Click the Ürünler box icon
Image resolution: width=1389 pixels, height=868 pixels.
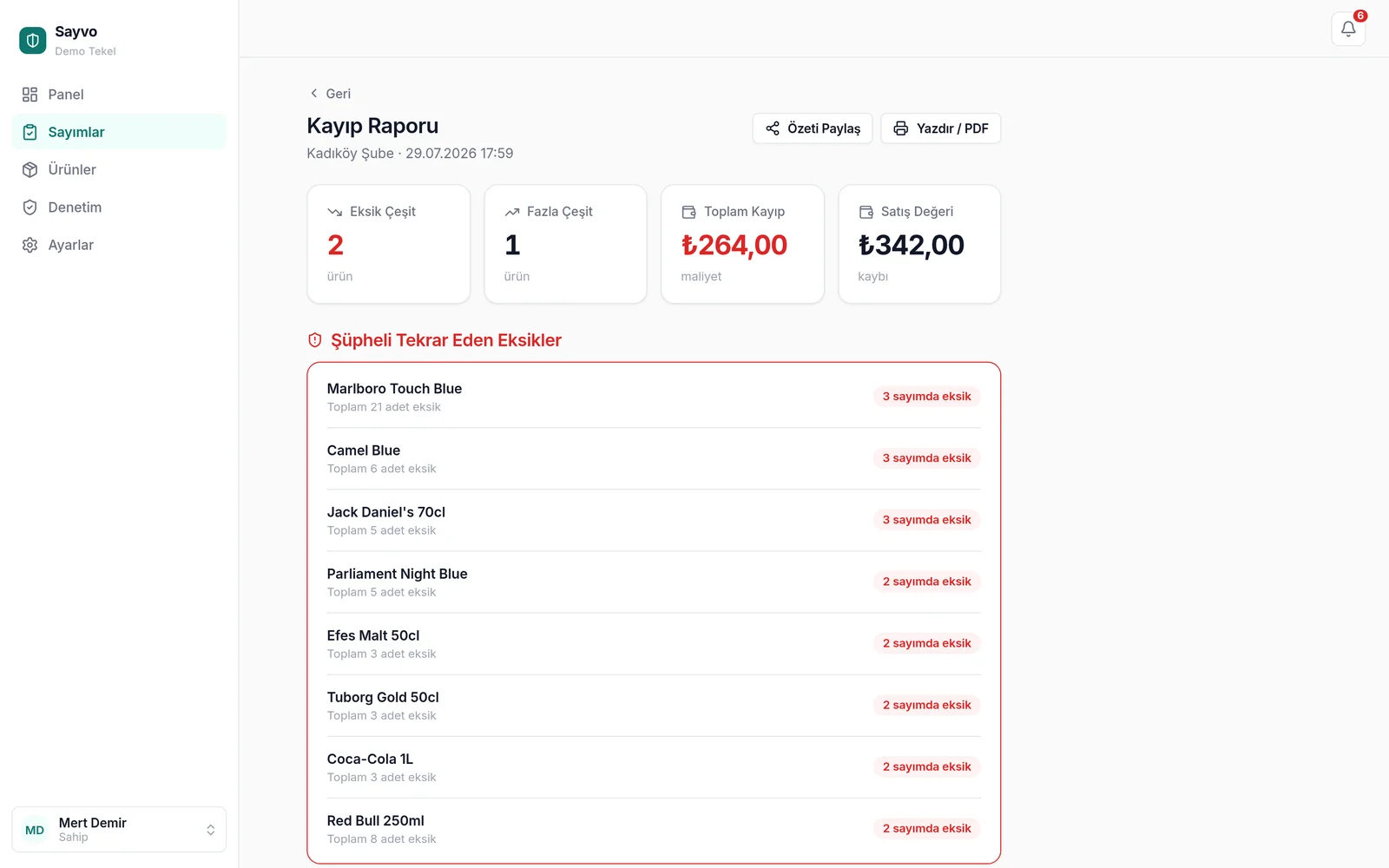click(x=30, y=170)
